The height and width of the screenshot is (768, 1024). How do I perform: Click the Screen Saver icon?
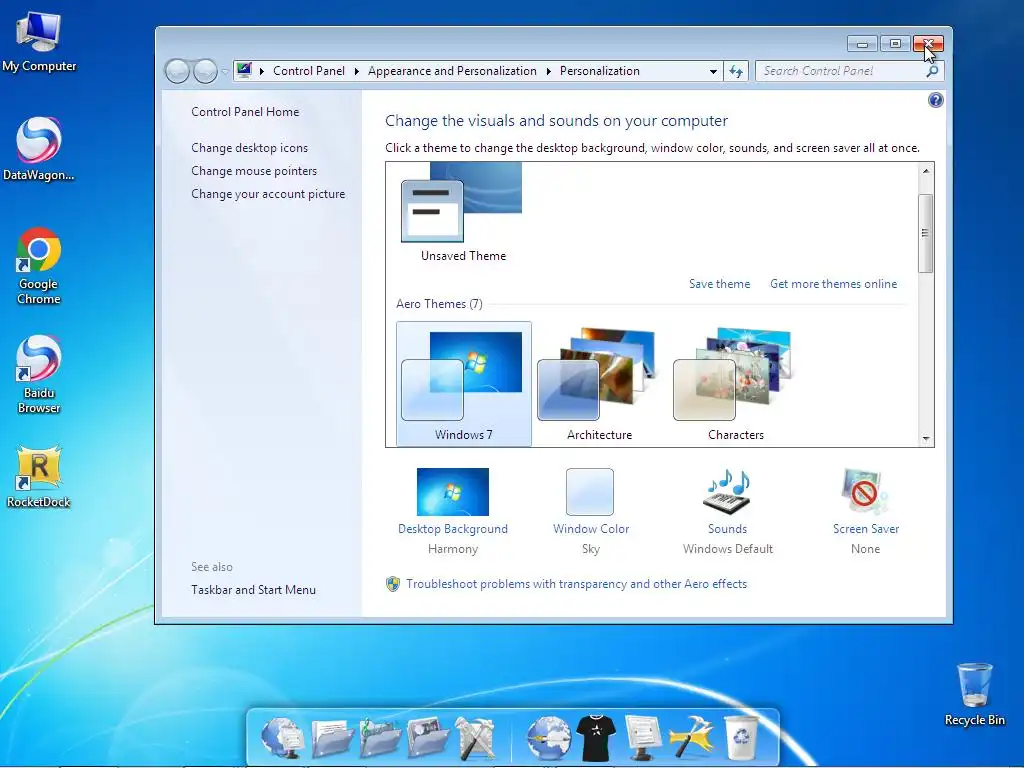pyautogui.click(x=865, y=492)
